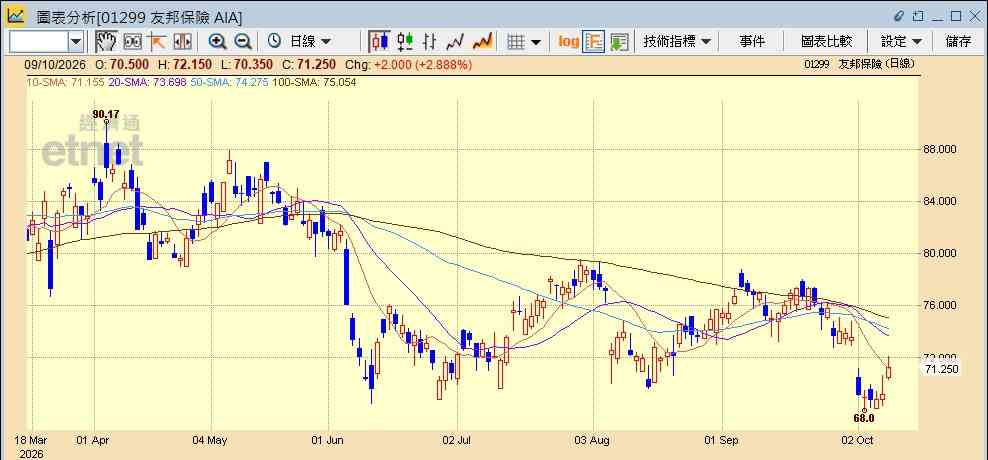Click the chart analysis app icon in title bar
Image resolution: width=988 pixels, height=460 pixels.
point(16,15)
